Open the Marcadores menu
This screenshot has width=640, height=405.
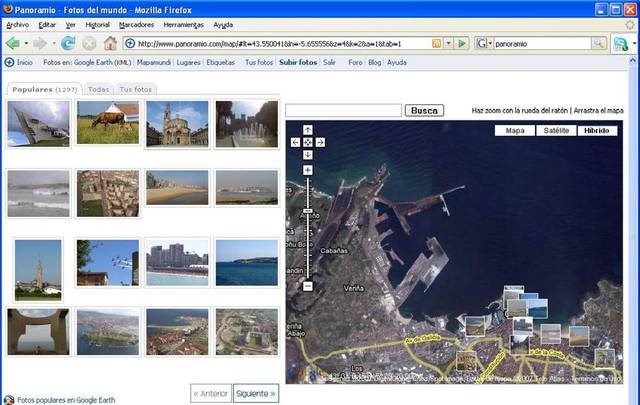coord(136,25)
